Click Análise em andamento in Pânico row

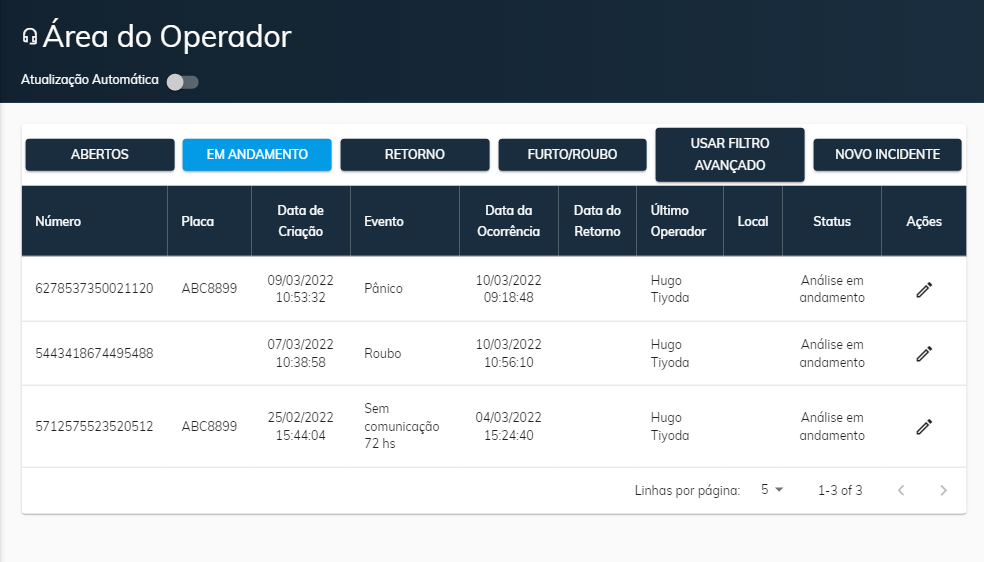coord(832,289)
